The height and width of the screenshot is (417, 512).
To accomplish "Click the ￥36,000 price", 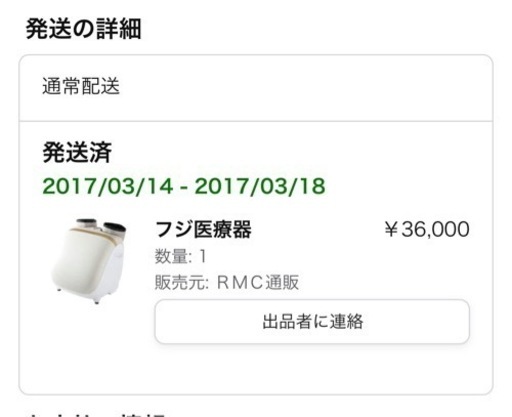I will [x=427, y=230].
